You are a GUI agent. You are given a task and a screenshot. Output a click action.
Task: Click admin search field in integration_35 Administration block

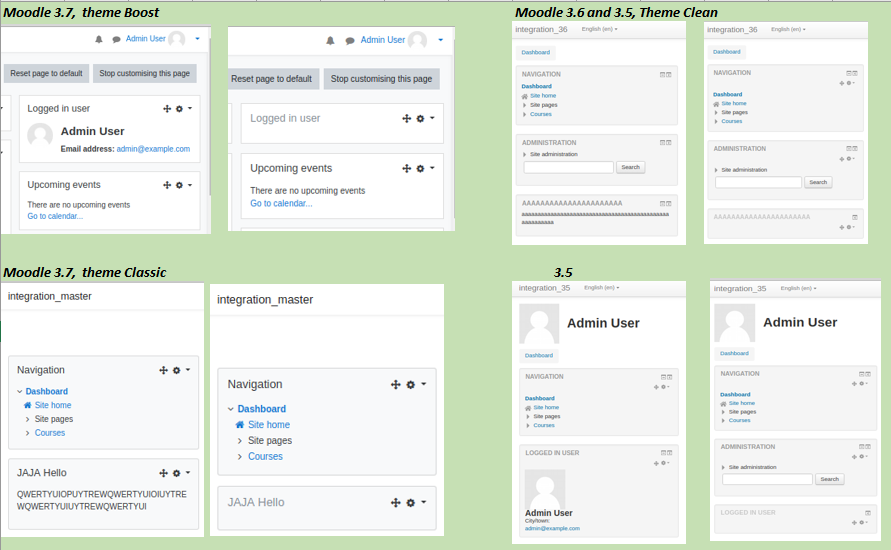pyautogui.click(x=767, y=479)
